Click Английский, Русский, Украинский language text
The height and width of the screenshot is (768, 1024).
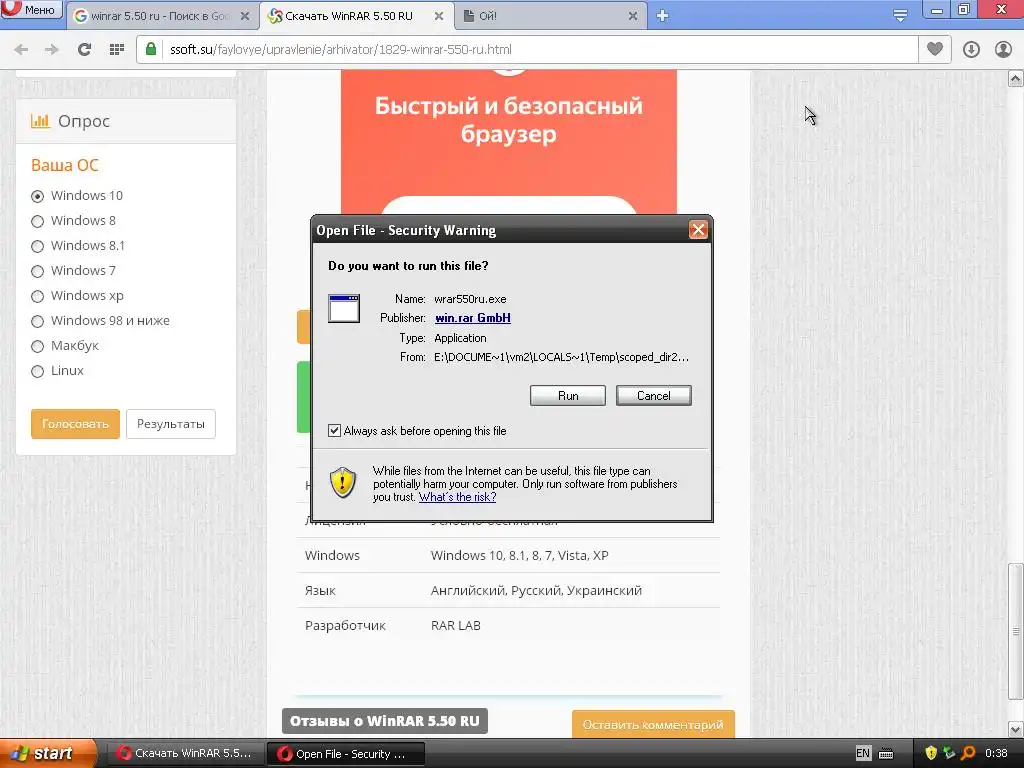[x=536, y=591]
